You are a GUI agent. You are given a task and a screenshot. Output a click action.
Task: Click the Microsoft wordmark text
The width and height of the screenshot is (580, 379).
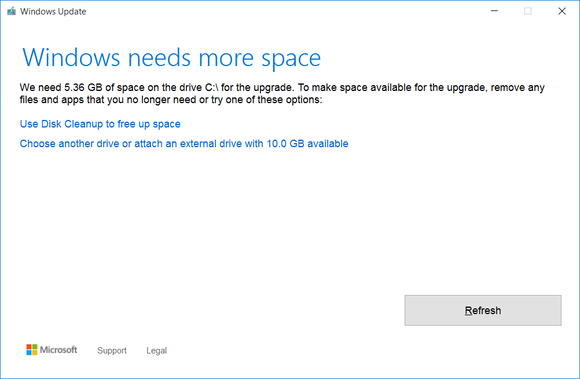click(x=58, y=349)
